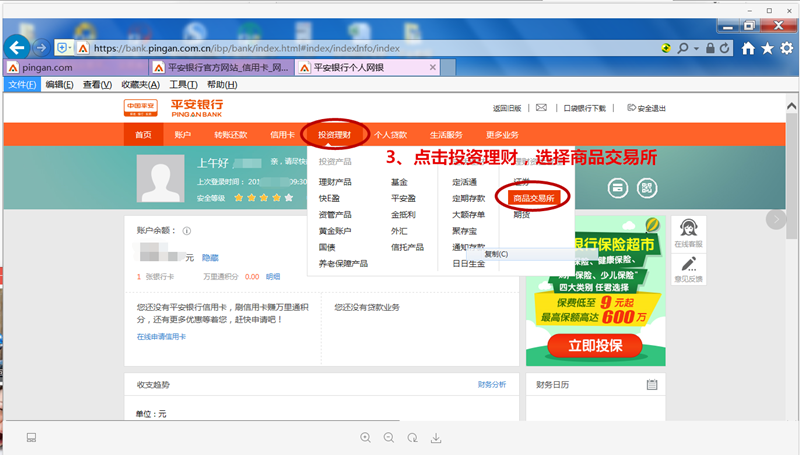Click the envelope messages icon
800x455 pixels.
click(541, 108)
